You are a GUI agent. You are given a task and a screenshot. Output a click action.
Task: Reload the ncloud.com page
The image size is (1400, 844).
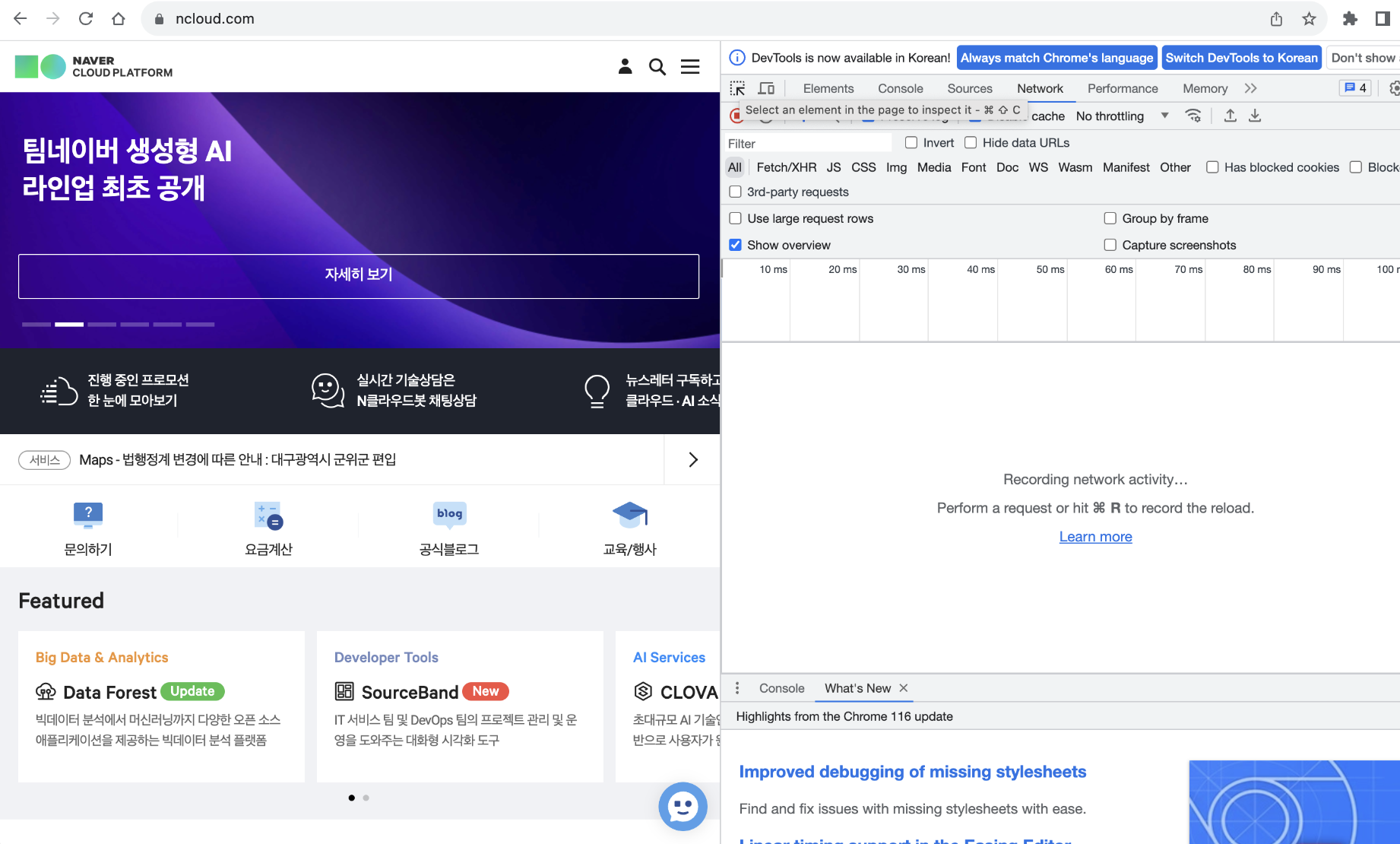(86, 19)
